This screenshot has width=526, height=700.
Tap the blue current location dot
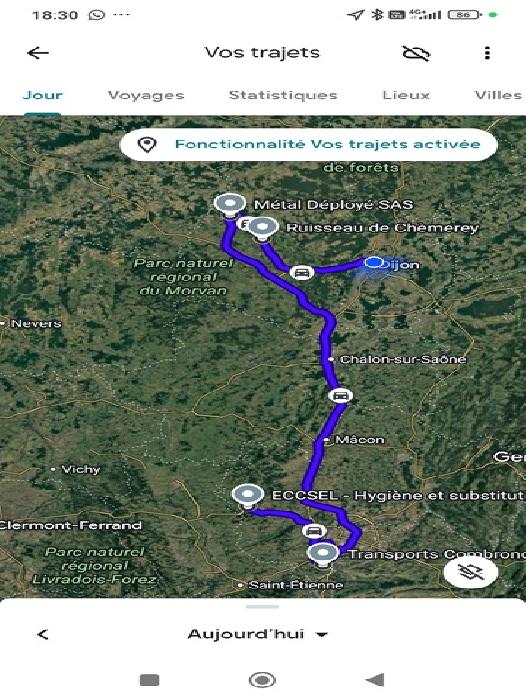(374, 263)
